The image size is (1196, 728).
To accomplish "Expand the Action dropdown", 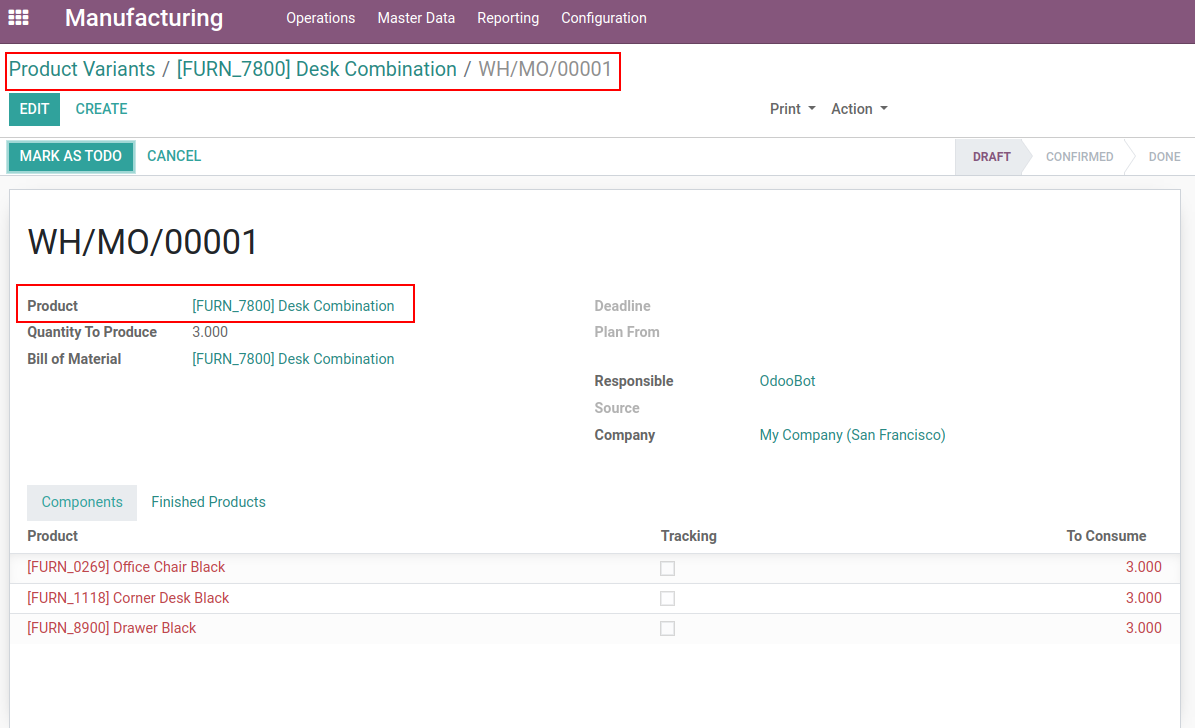I will click(859, 109).
